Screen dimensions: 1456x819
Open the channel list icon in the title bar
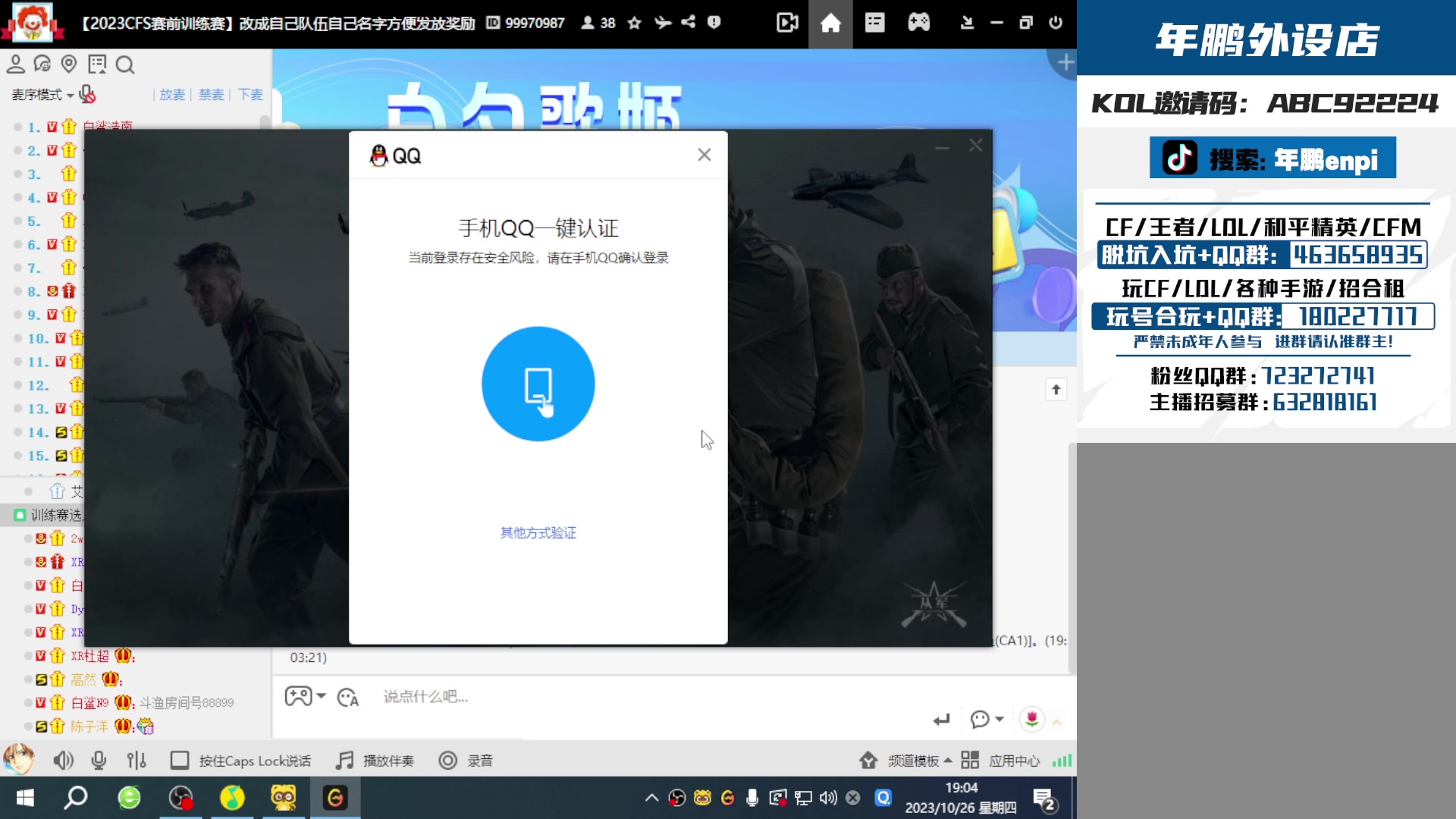[874, 23]
